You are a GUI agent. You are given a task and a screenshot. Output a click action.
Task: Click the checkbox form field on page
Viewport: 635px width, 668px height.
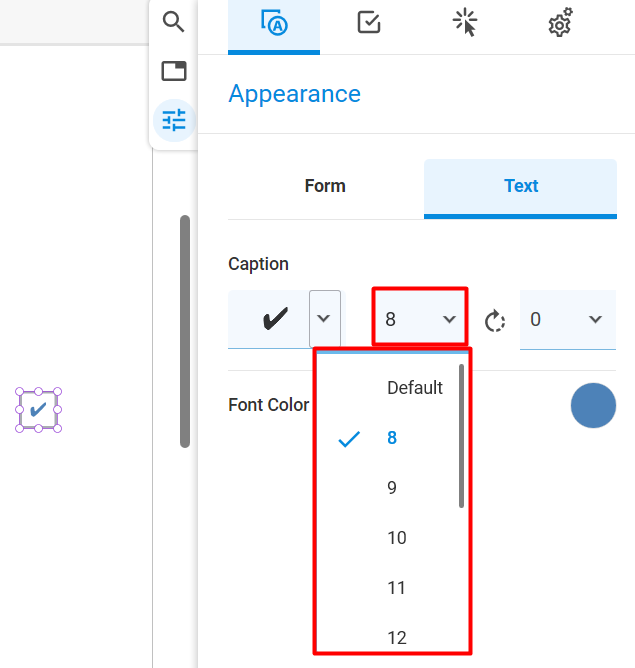[38, 410]
